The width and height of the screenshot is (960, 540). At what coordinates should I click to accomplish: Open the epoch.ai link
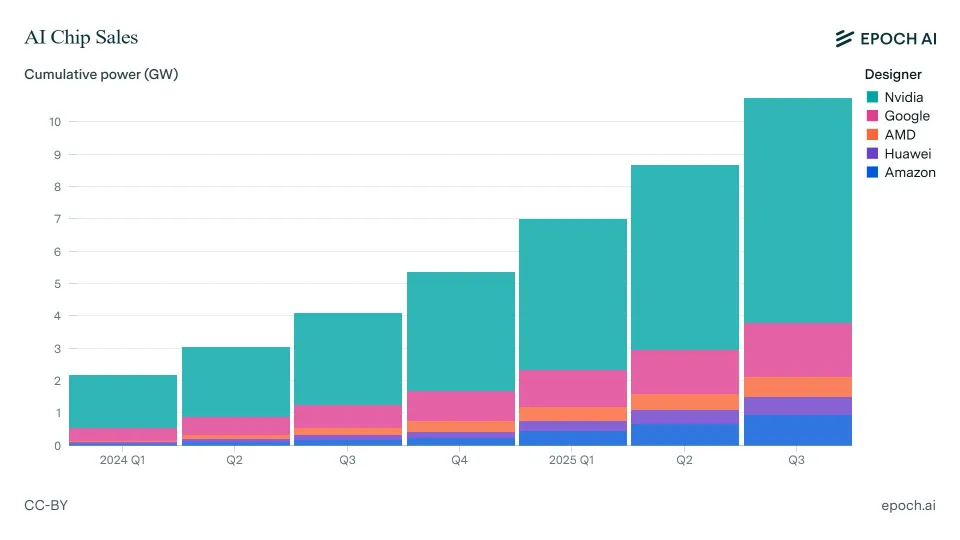[908, 506]
